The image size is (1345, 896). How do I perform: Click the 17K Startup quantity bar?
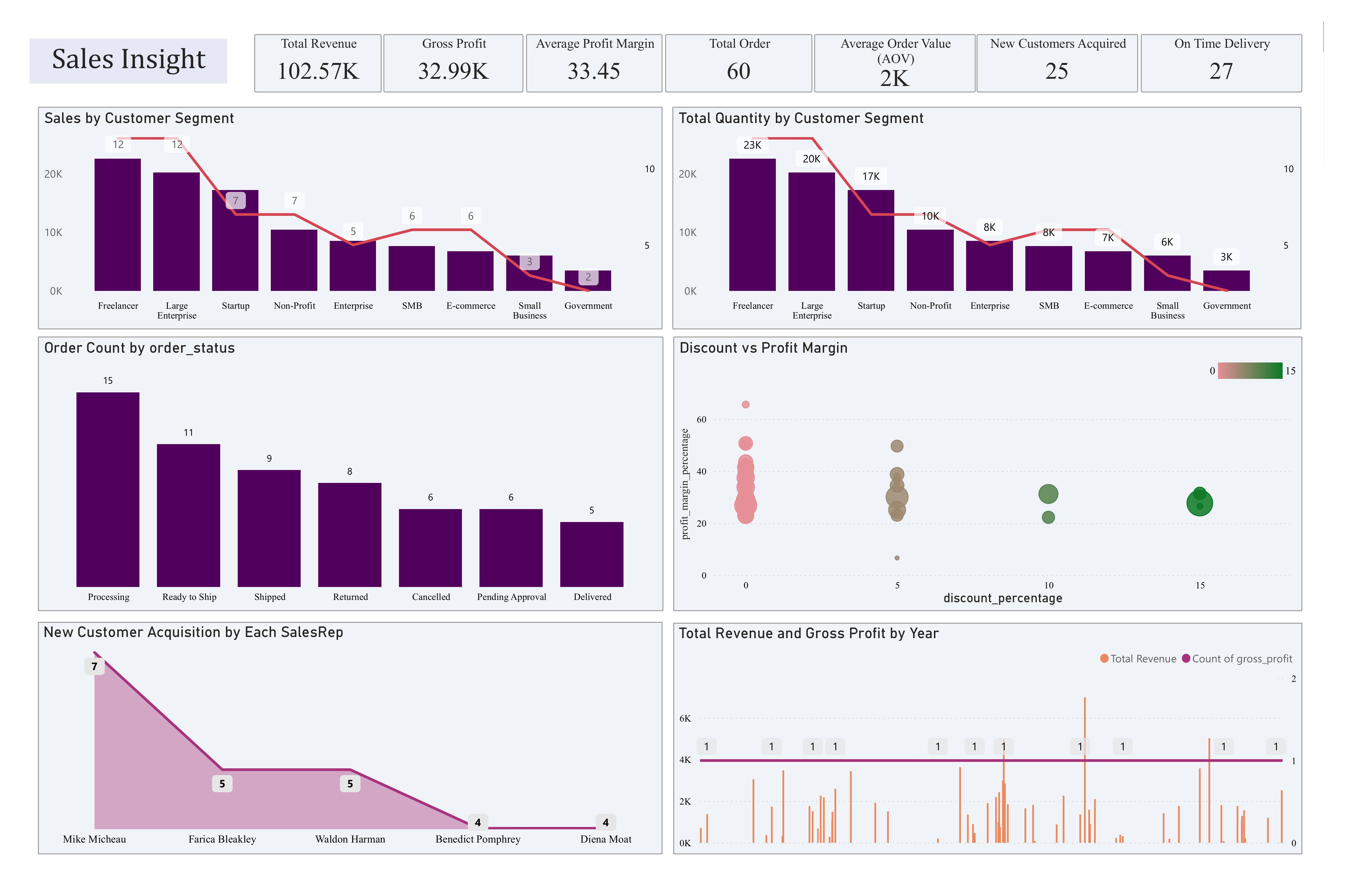click(871, 240)
